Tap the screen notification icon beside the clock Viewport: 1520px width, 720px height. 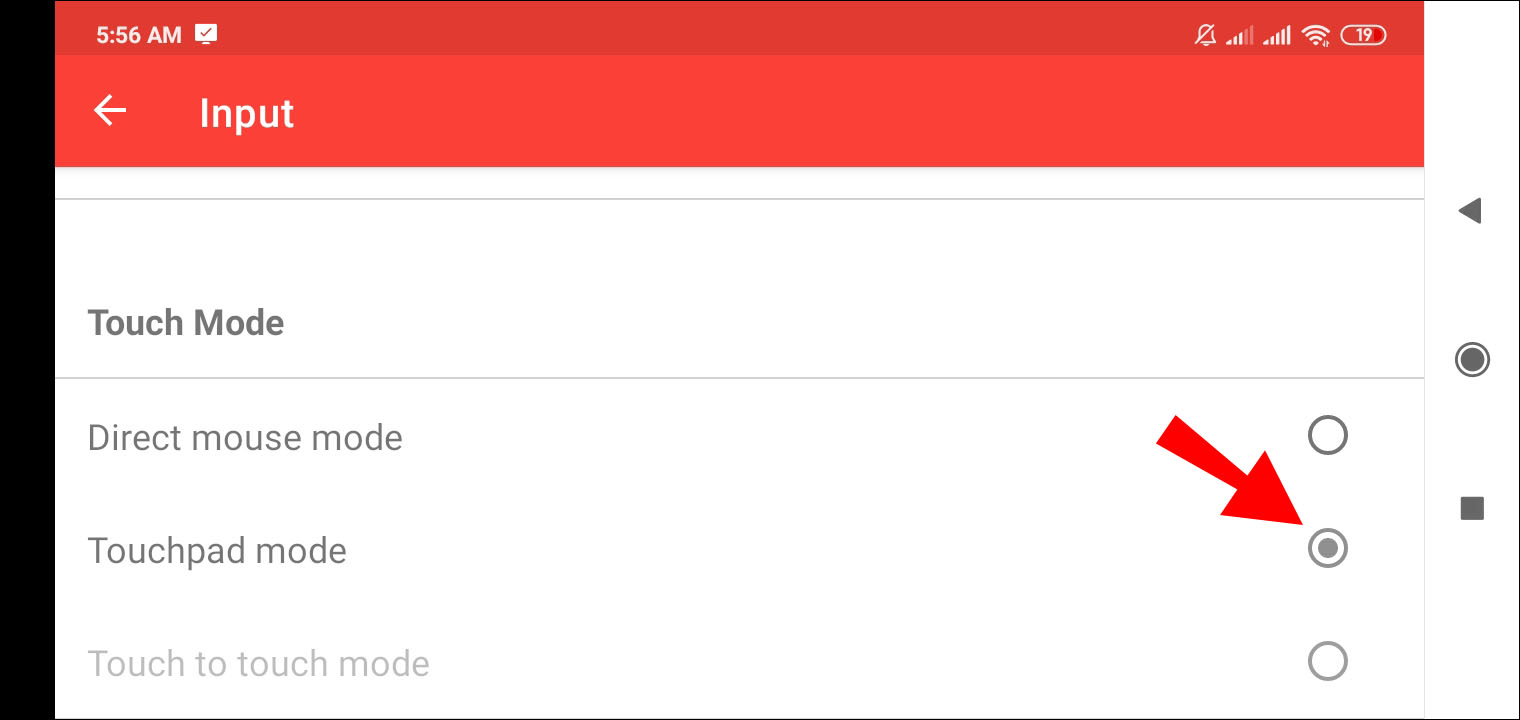click(x=206, y=35)
